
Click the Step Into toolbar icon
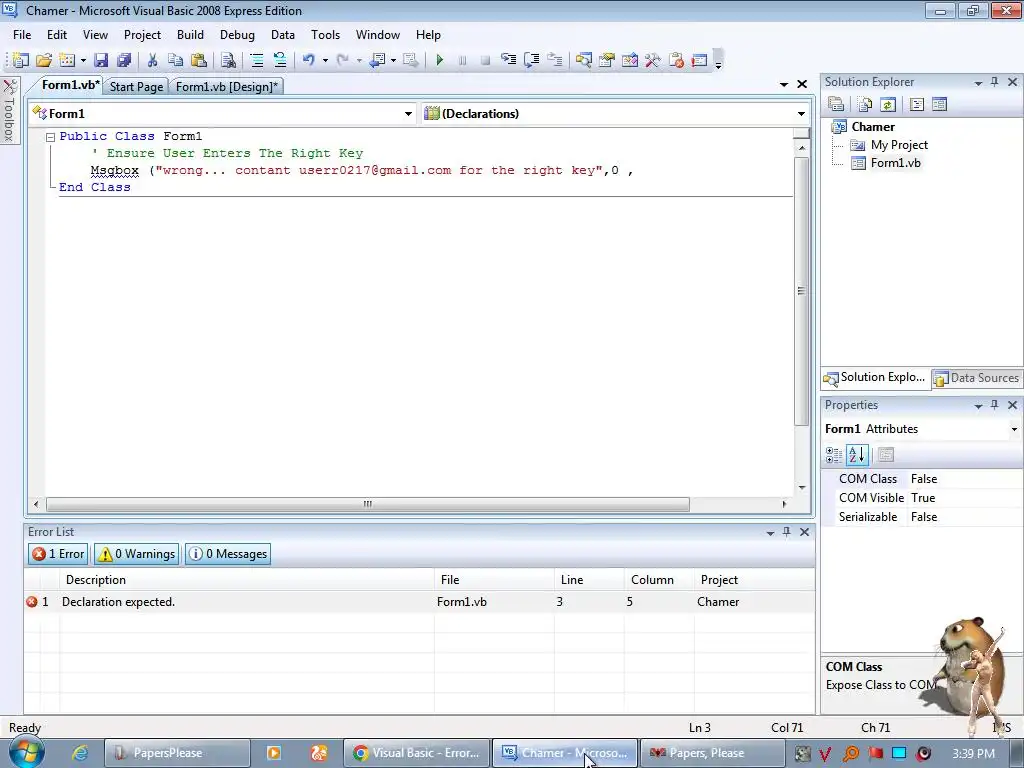508,61
